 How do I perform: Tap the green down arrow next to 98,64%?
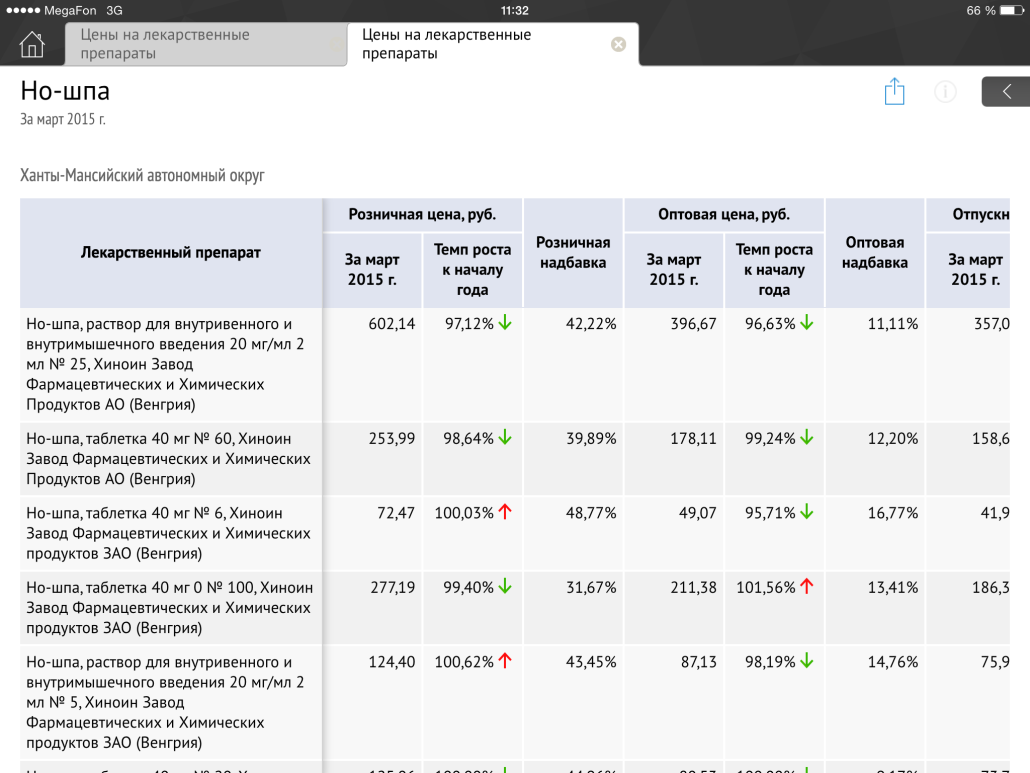[x=504, y=437]
